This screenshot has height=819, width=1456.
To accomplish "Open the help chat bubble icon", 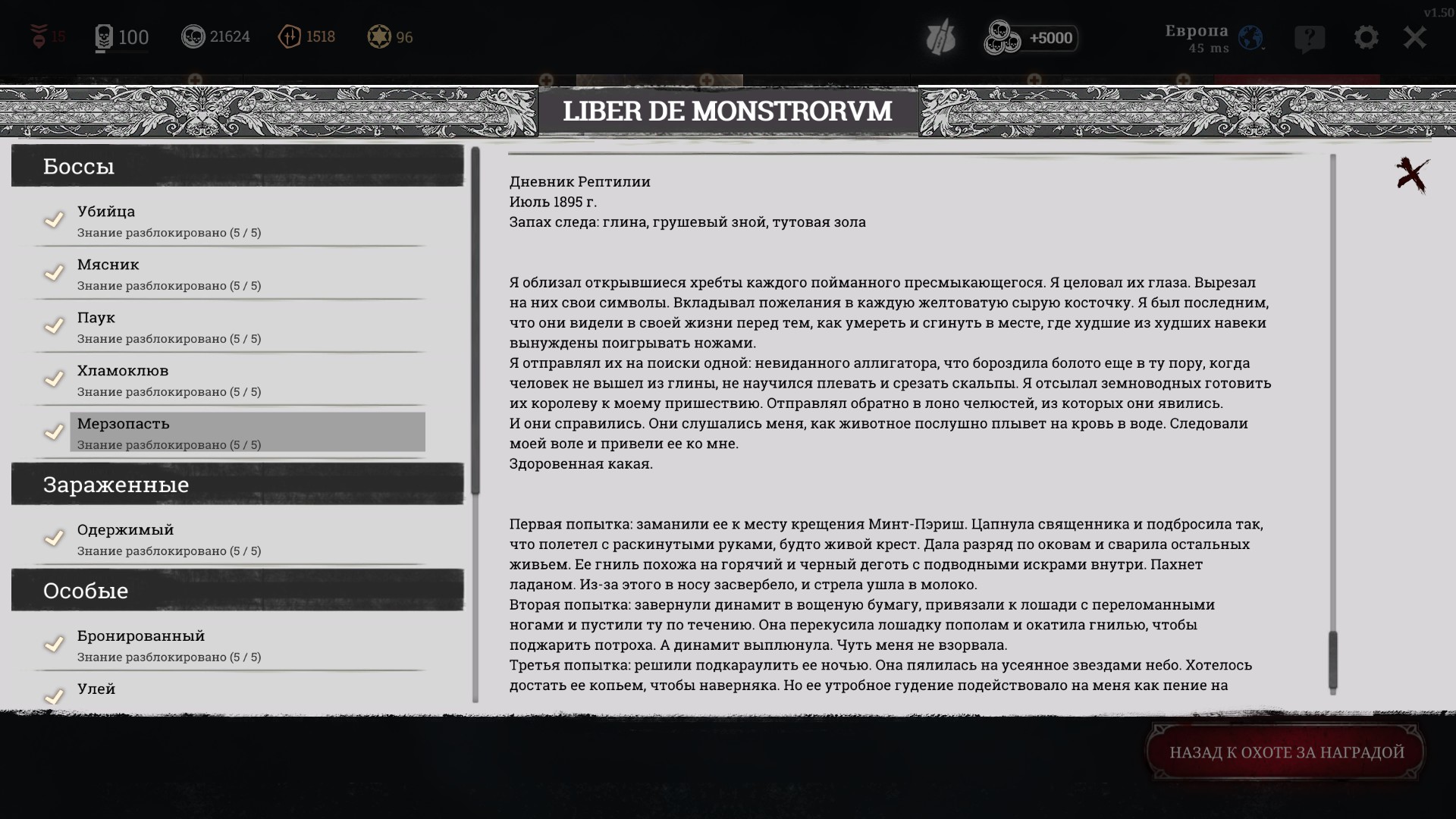I will 1310,38.
